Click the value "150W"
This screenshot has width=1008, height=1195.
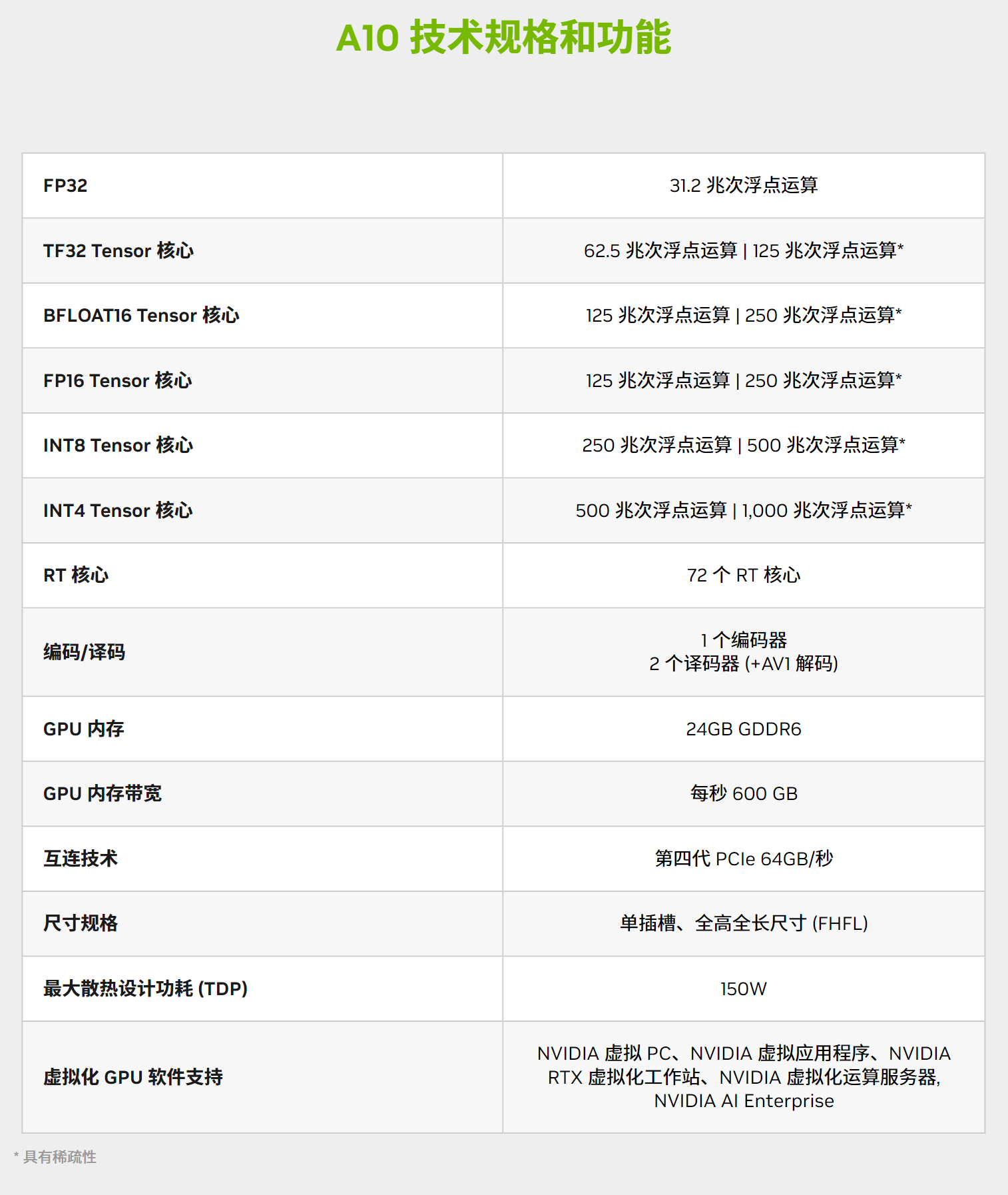tap(744, 989)
